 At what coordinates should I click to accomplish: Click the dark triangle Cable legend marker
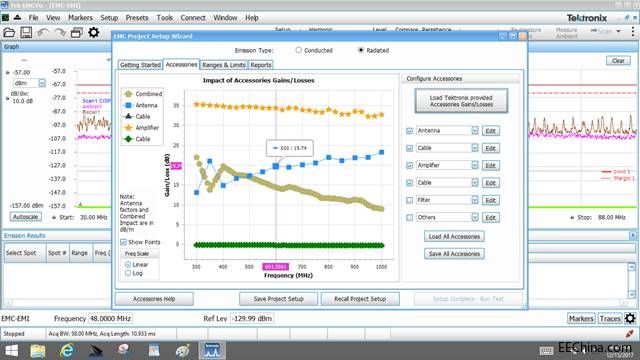pos(128,116)
